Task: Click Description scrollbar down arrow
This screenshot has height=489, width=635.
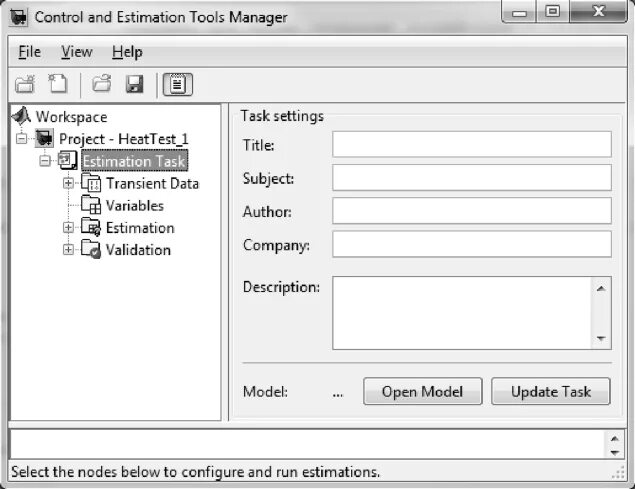Action: [x=601, y=338]
